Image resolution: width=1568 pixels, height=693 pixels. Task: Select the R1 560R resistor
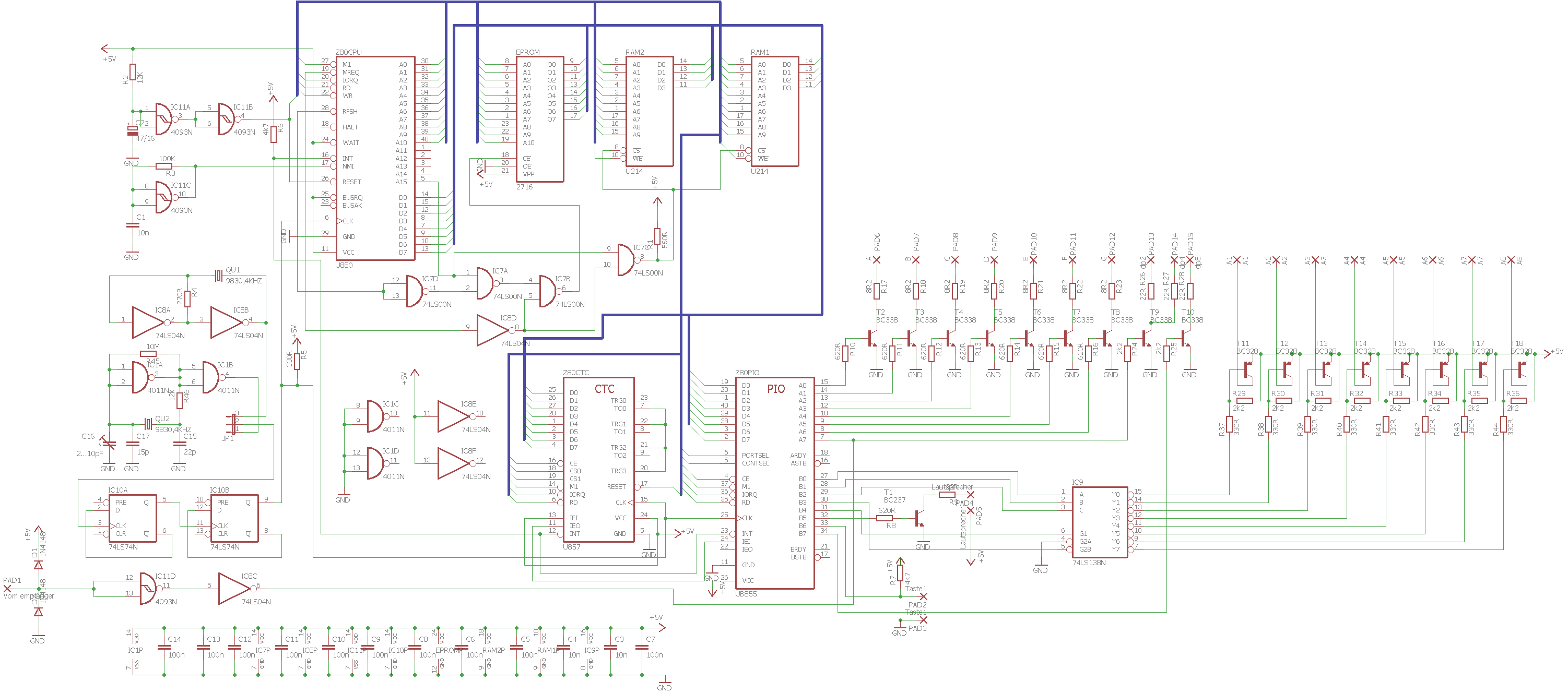tap(657, 236)
